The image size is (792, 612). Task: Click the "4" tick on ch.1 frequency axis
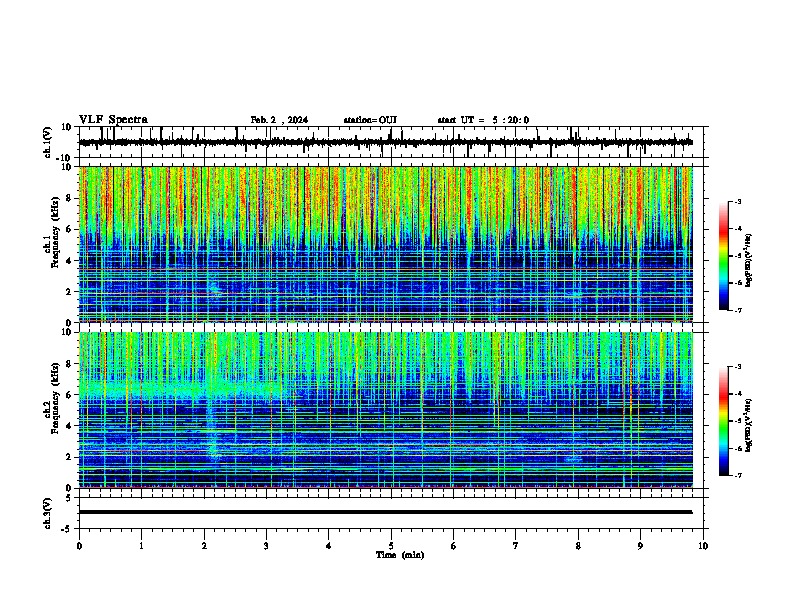point(69,261)
